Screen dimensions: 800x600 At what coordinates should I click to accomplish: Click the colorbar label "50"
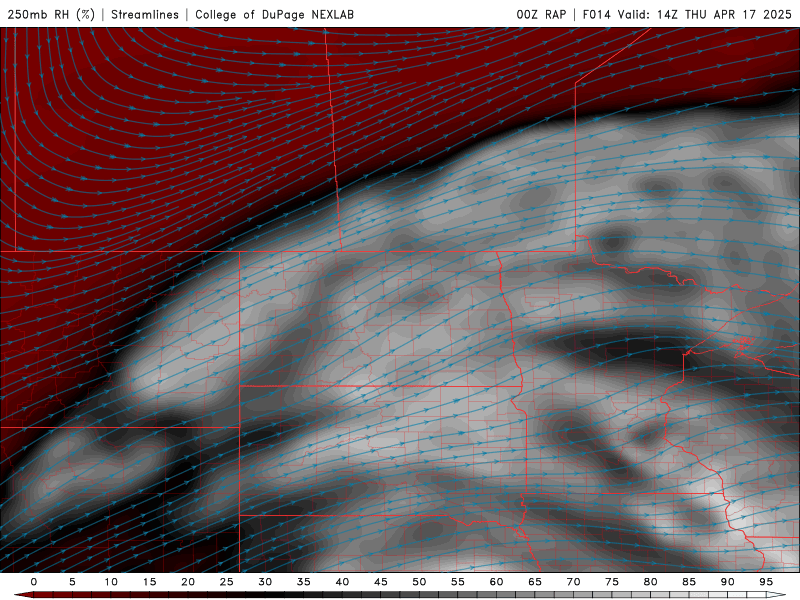tap(419, 582)
